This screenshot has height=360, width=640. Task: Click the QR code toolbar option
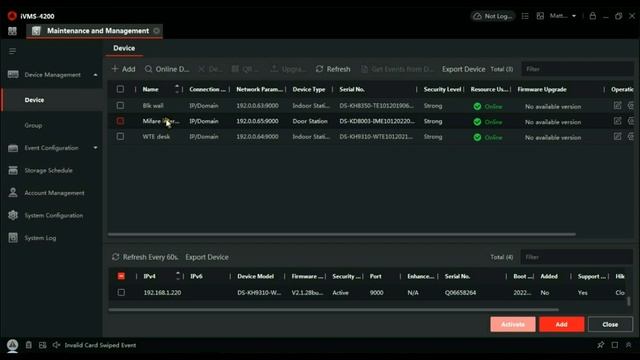click(x=245, y=69)
